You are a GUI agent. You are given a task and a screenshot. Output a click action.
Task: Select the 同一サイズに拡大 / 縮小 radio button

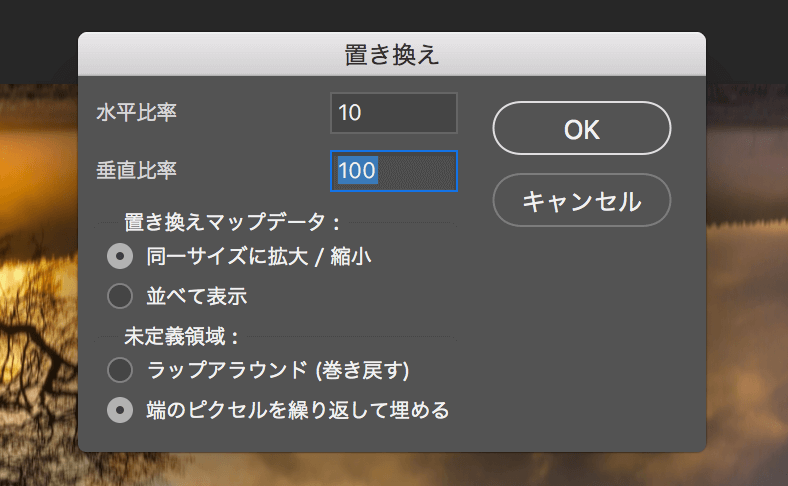click(x=120, y=256)
